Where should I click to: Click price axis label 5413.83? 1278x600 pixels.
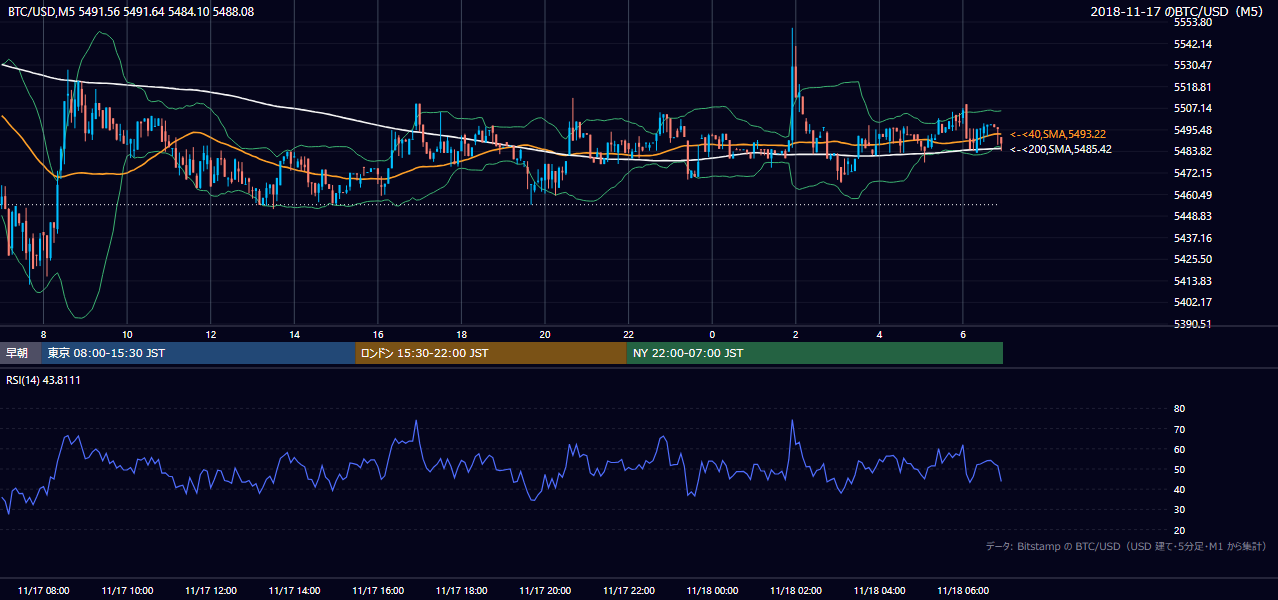(x=1193, y=281)
